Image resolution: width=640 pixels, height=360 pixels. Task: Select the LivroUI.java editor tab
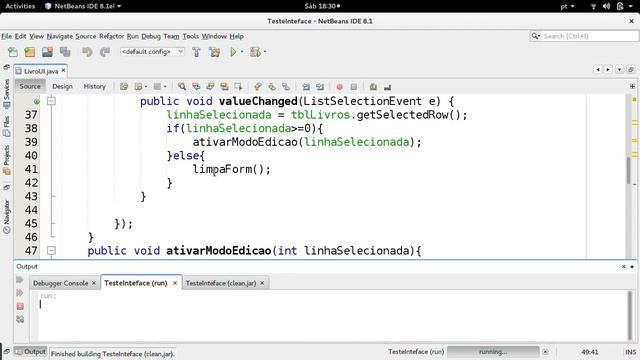(41, 71)
